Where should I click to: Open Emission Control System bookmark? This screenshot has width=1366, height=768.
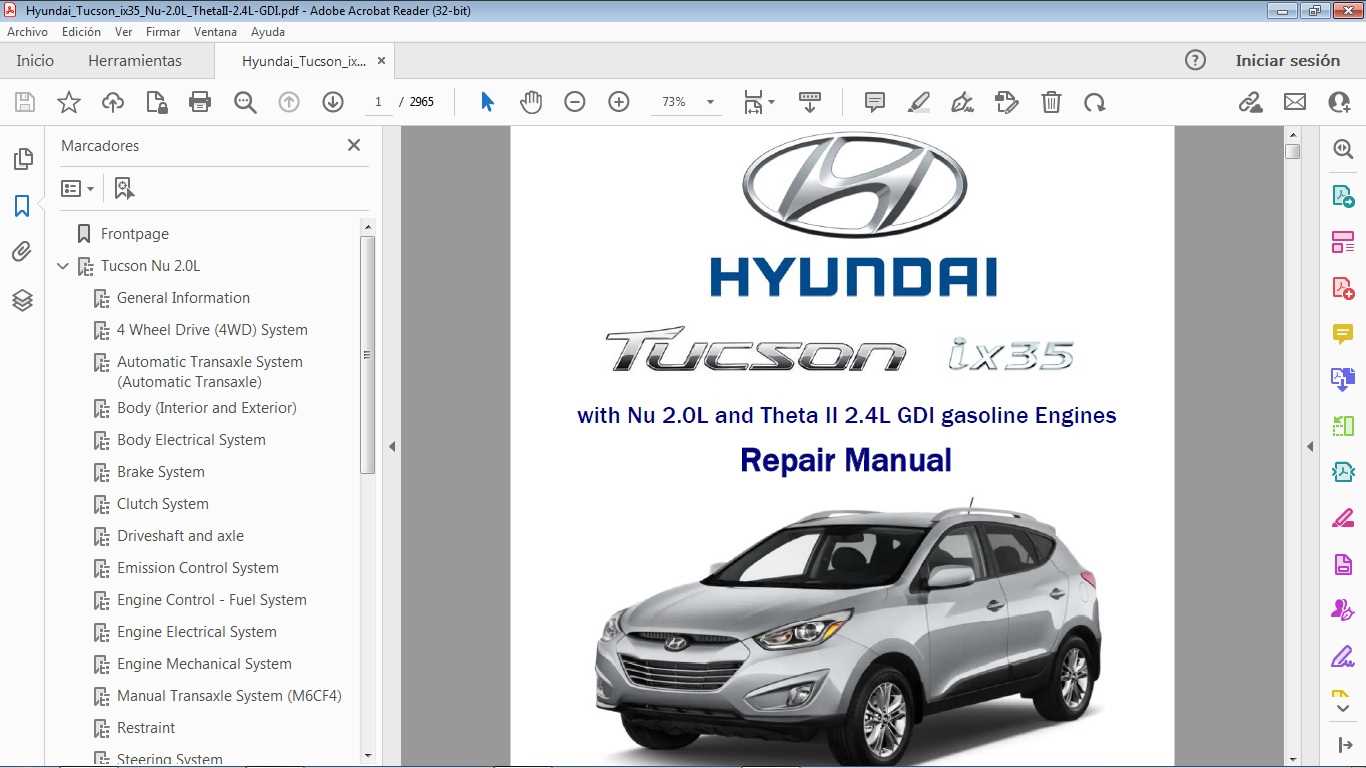coord(197,568)
